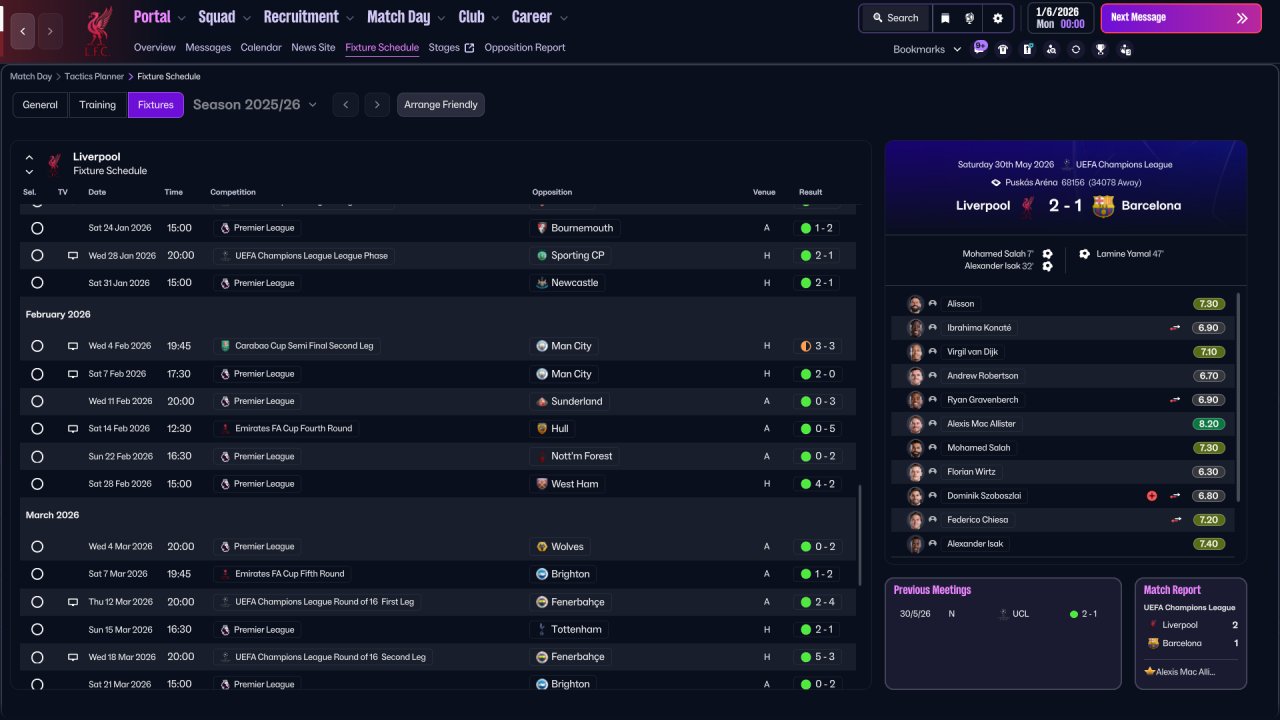Open the Overview sub-menu item
Viewport: 1280px width, 720px height.
[x=155, y=48]
